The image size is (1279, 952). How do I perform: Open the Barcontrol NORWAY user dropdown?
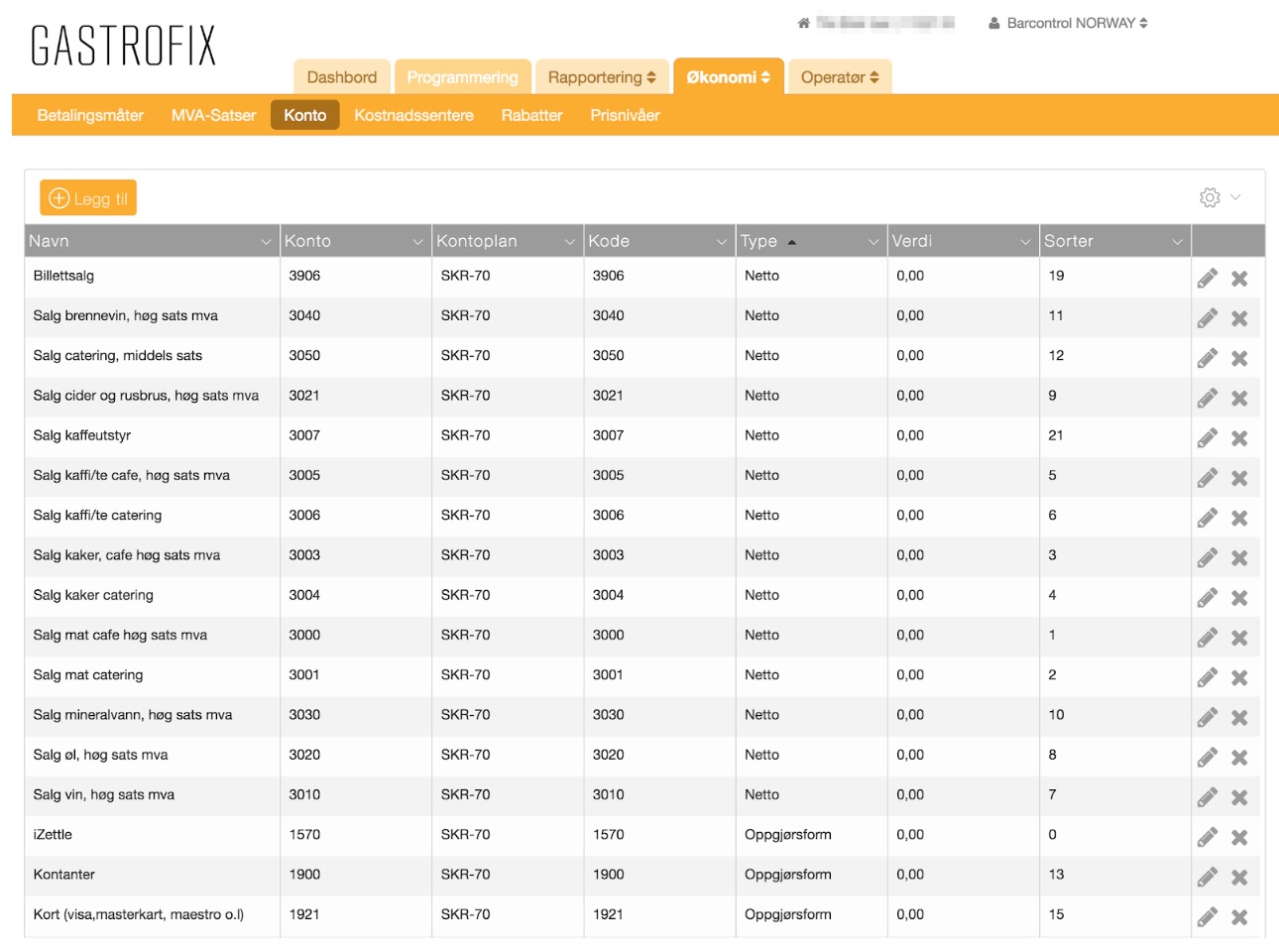(1068, 23)
